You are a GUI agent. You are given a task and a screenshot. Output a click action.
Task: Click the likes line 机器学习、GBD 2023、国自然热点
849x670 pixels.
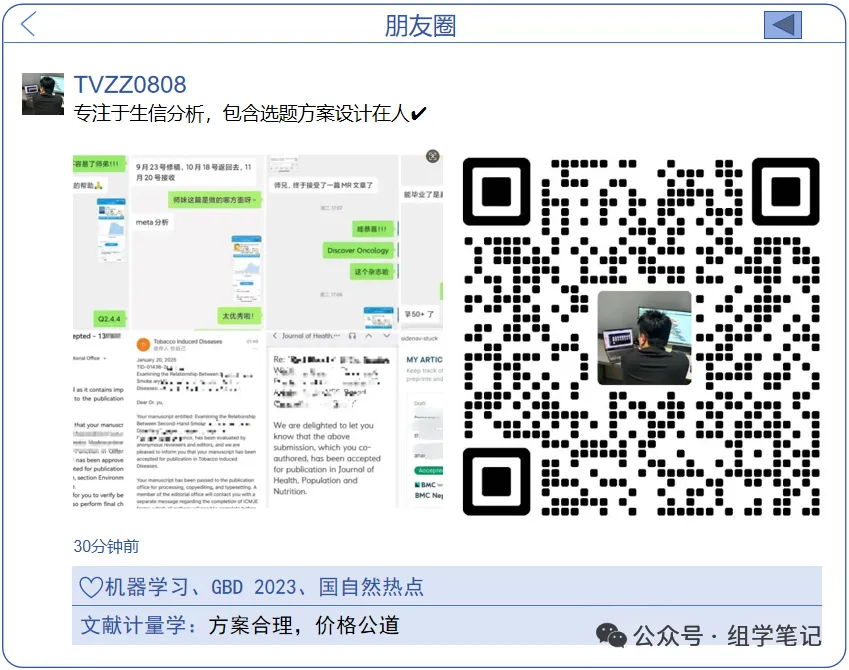[x=264, y=587]
